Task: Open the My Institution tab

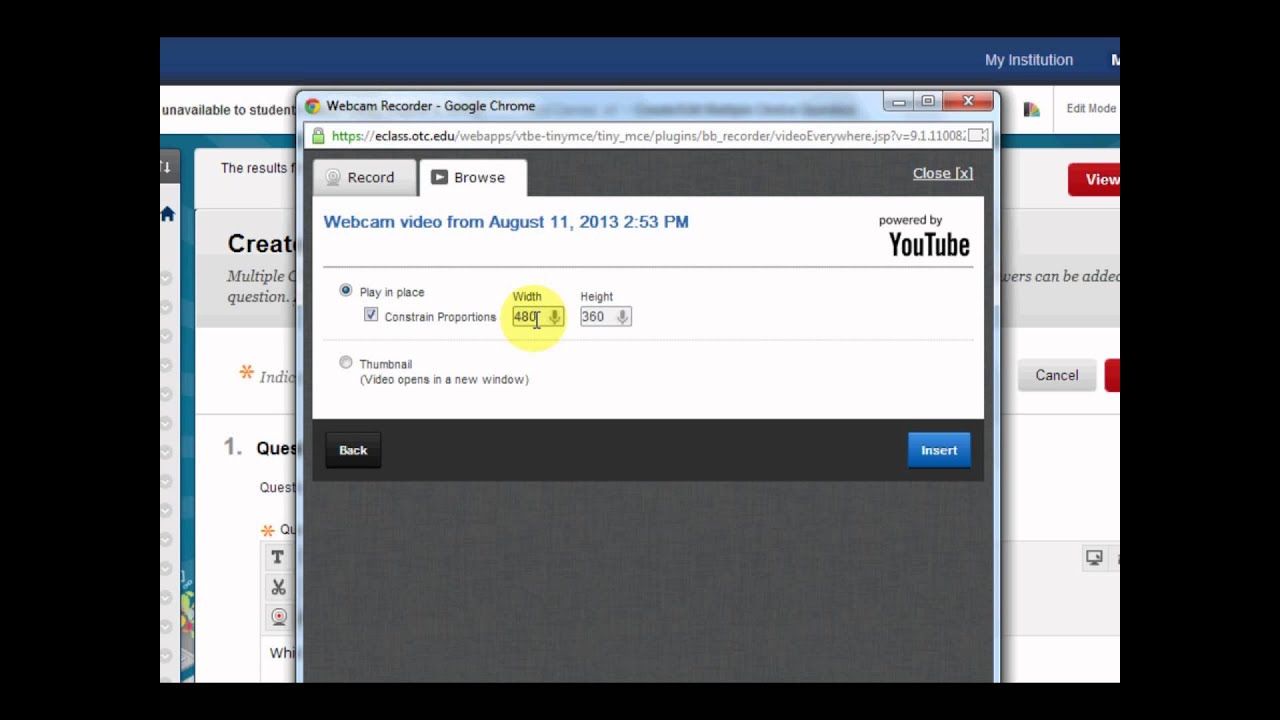Action: coord(1028,60)
